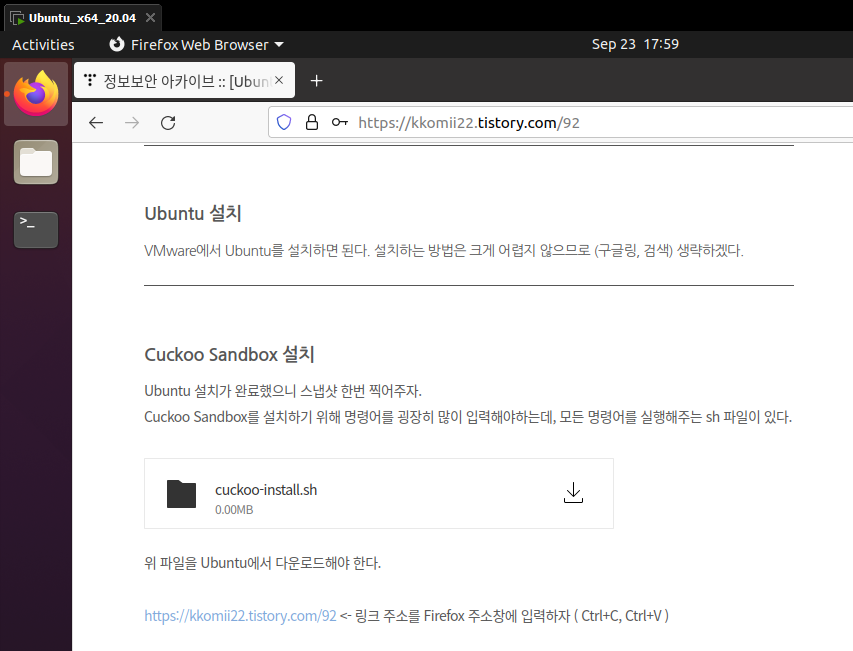Click the 'Cuckoo Sandbox 설치' heading
Image resolution: width=853 pixels, height=651 pixels.
pos(230,355)
